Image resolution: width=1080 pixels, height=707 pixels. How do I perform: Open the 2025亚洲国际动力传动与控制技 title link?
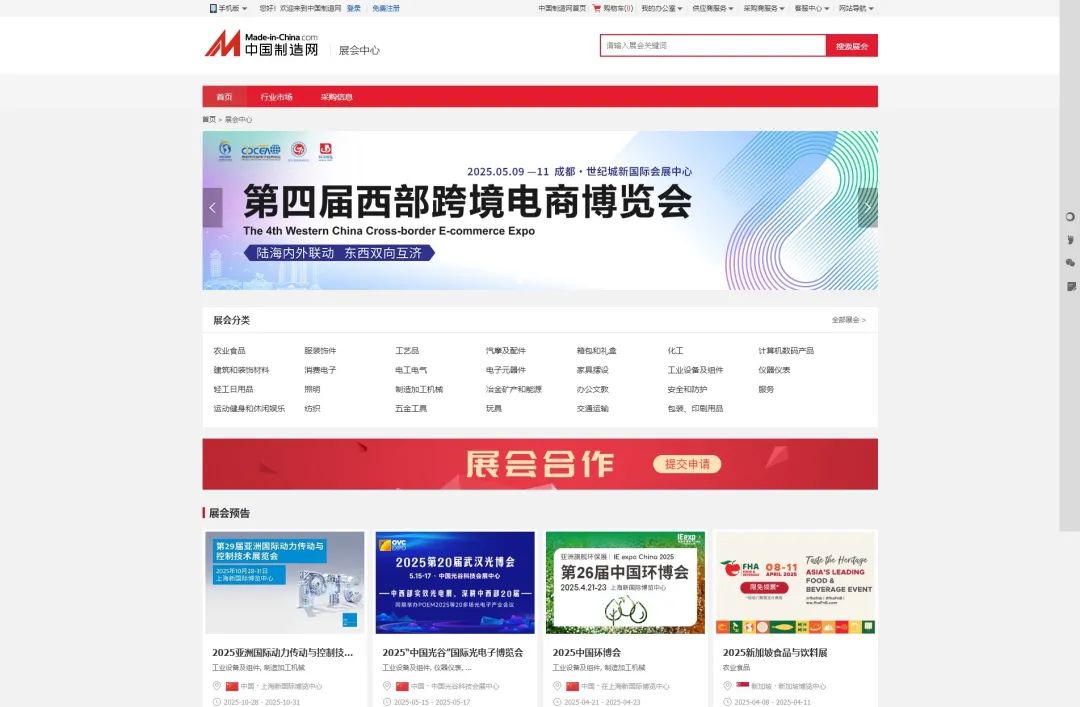(282, 653)
